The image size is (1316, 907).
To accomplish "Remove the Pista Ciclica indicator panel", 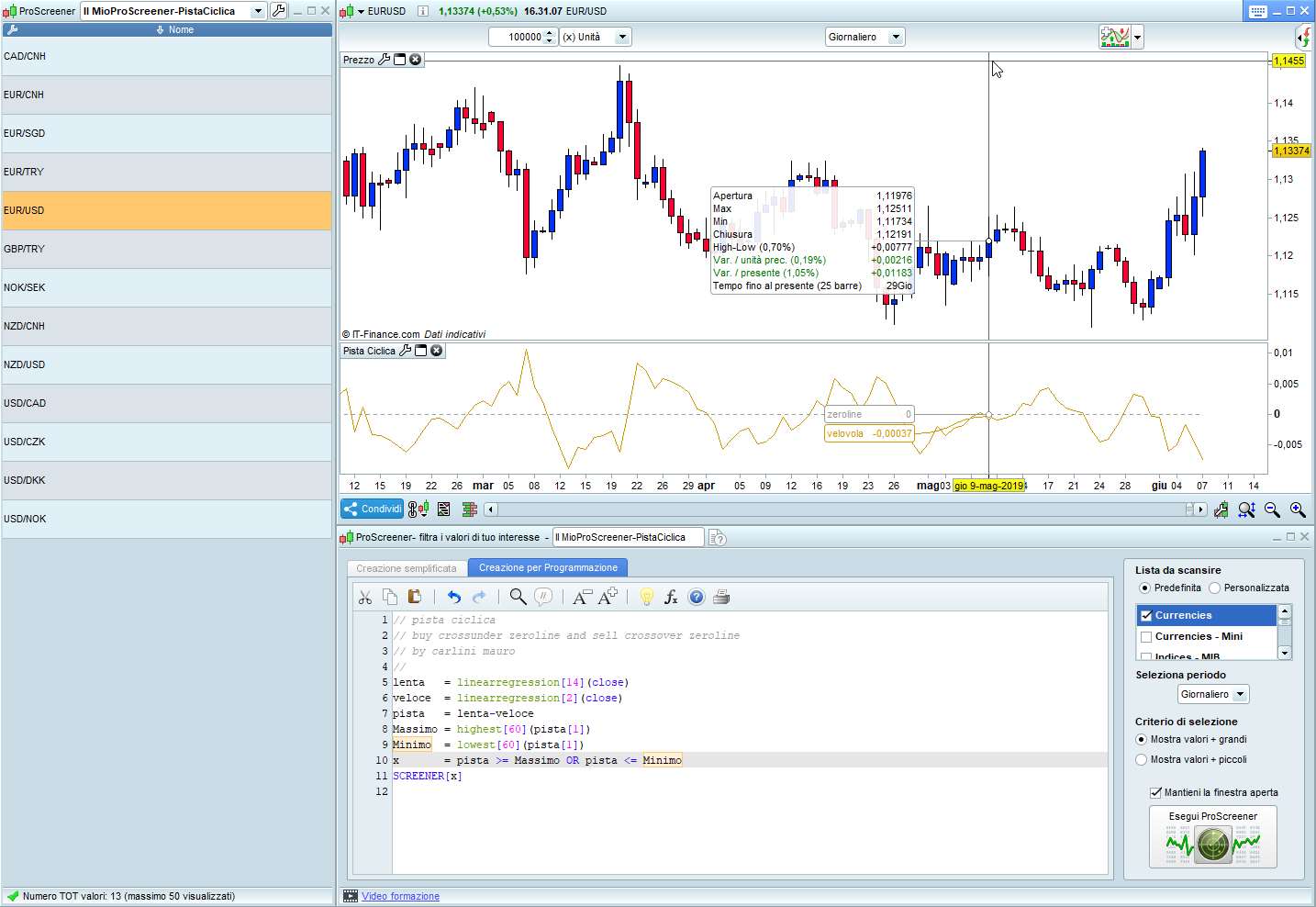I will click(436, 351).
